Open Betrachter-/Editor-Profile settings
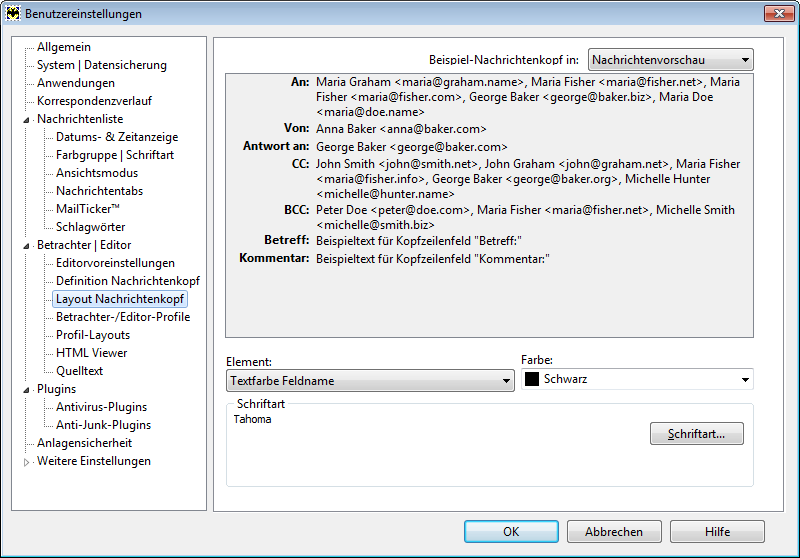 click(x=123, y=317)
